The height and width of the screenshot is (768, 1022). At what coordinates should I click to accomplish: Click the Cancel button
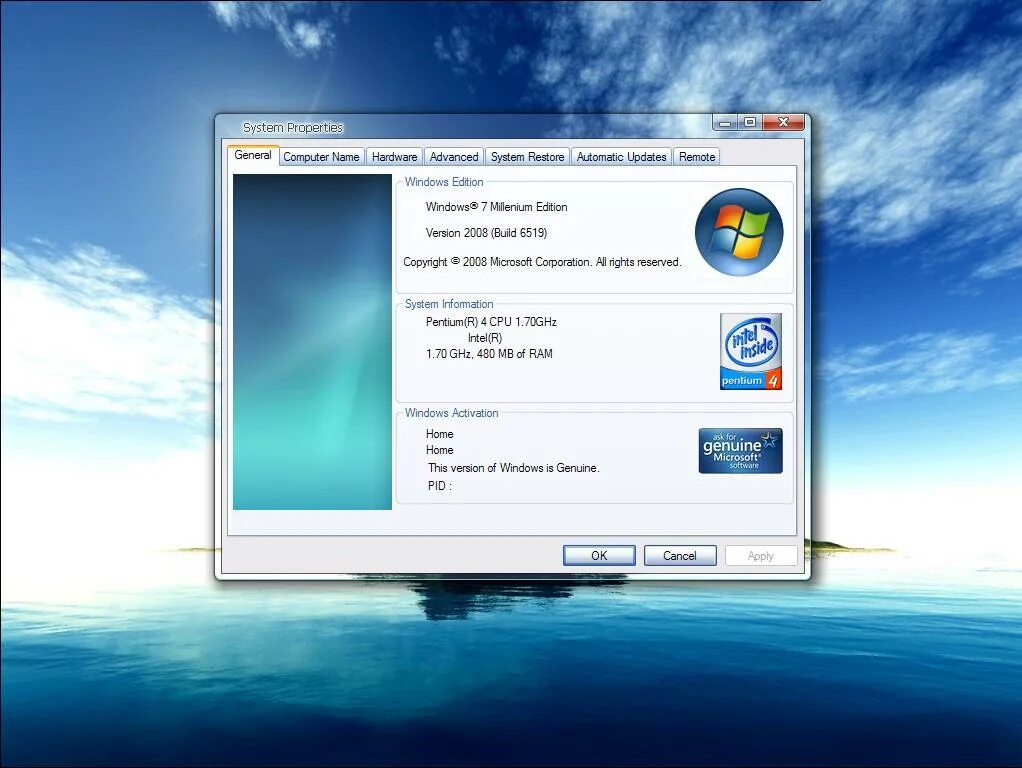click(x=680, y=555)
